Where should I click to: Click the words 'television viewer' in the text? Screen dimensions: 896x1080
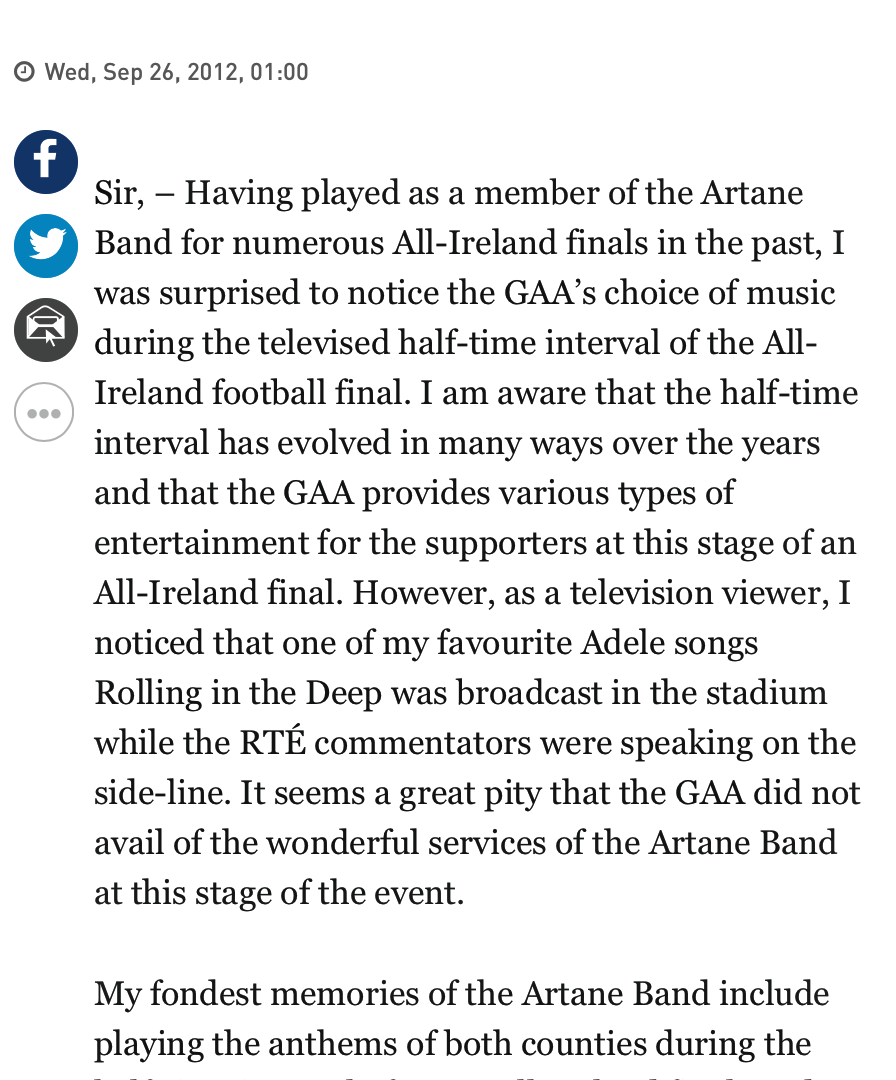pos(699,593)
